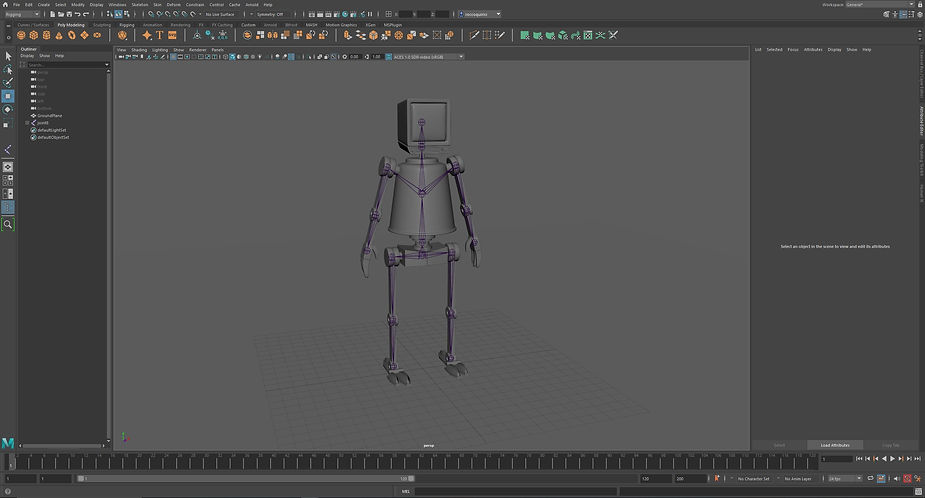The width and height of the screenshot is (925, 498).
Task: Click the first green UV planar mapping icon
Action: click(x=524, y=35)
